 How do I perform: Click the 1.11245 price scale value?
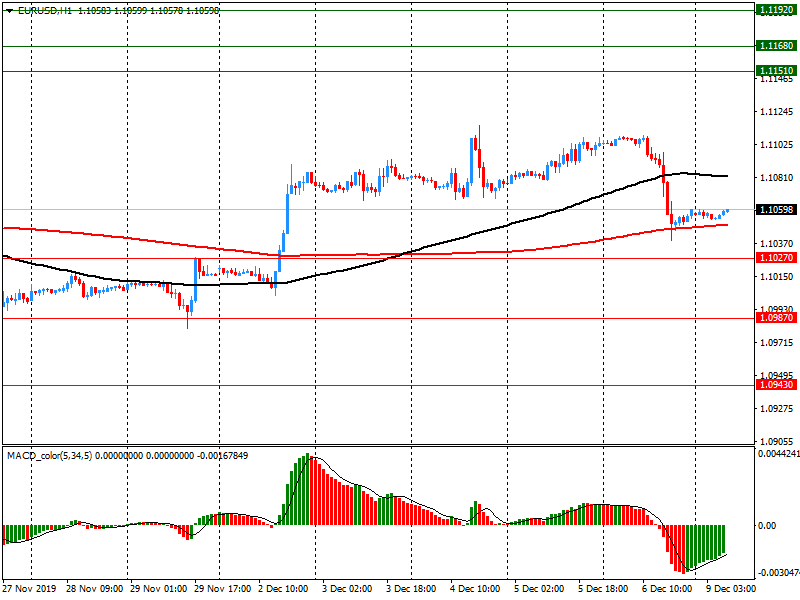(777, 112)
